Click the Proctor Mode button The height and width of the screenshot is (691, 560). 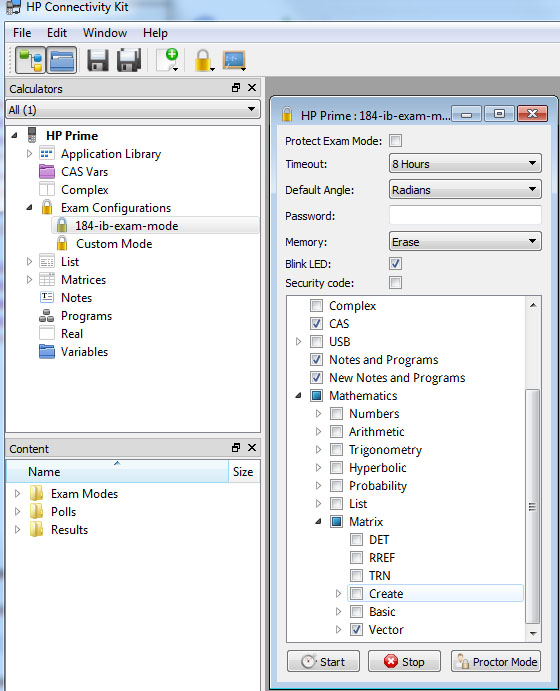point(496,661)
